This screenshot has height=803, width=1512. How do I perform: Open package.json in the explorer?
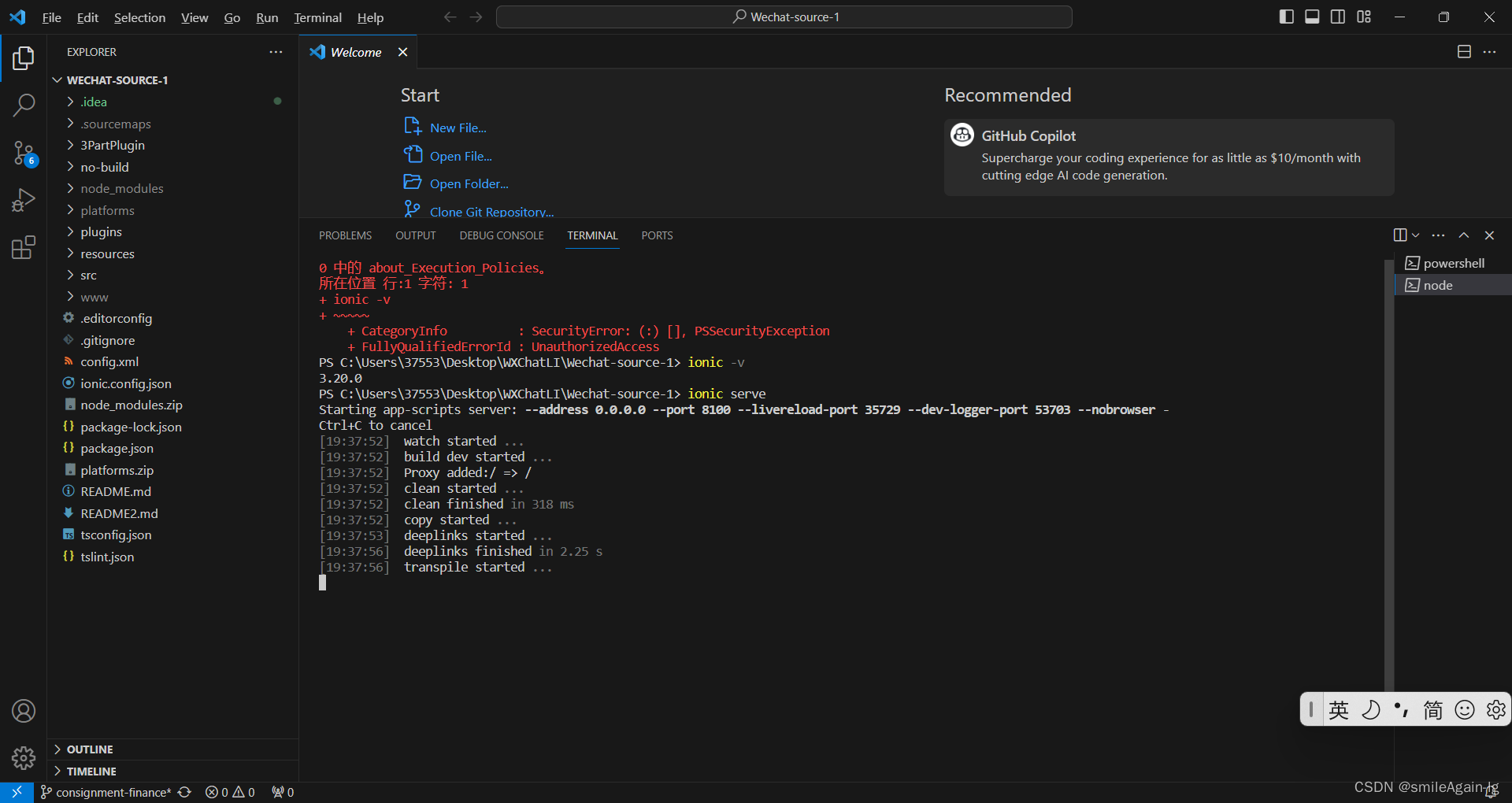click(x=173, y=448)
